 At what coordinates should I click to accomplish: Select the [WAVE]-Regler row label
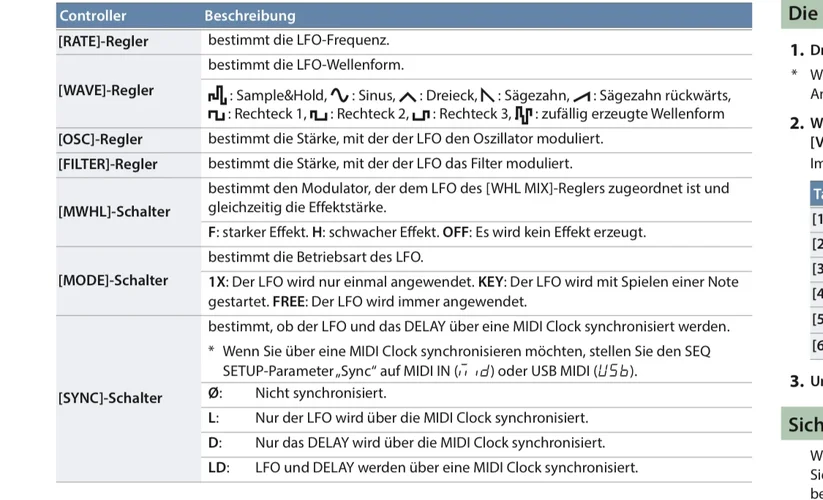[x=106, y=90]
